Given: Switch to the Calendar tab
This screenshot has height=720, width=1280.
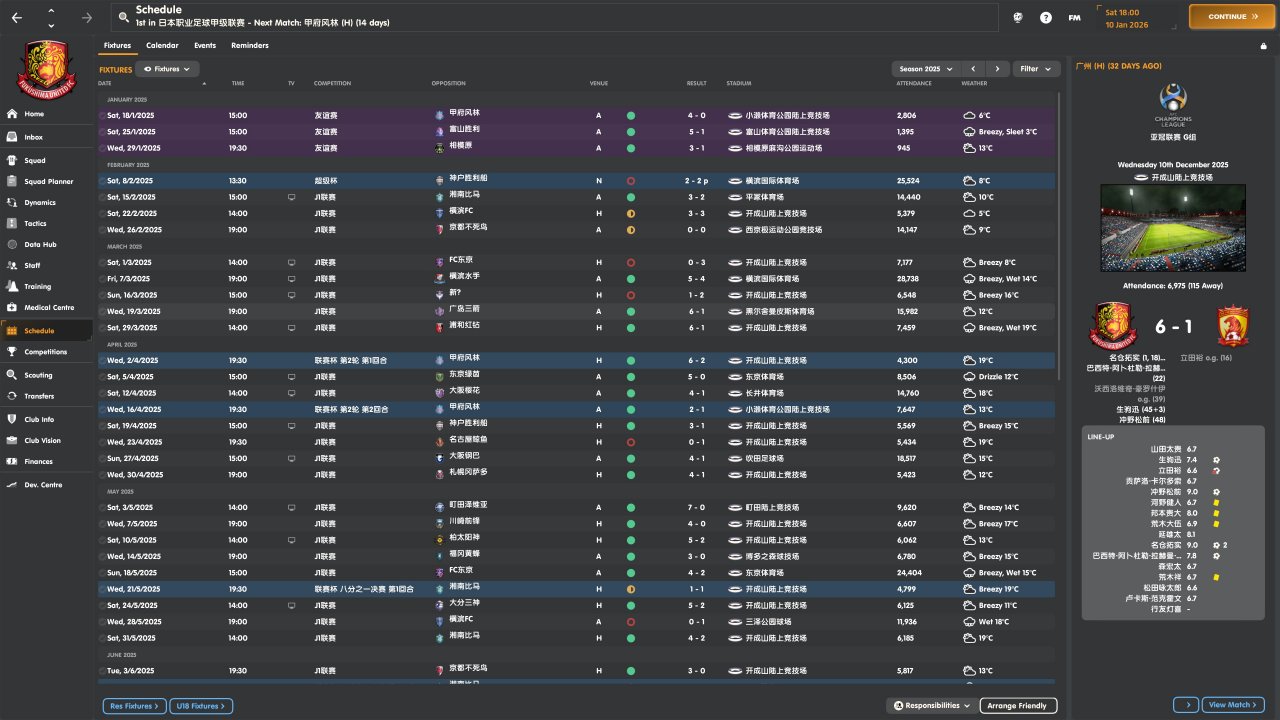Looking at the screenshot, I should click(x=162, y=45).
